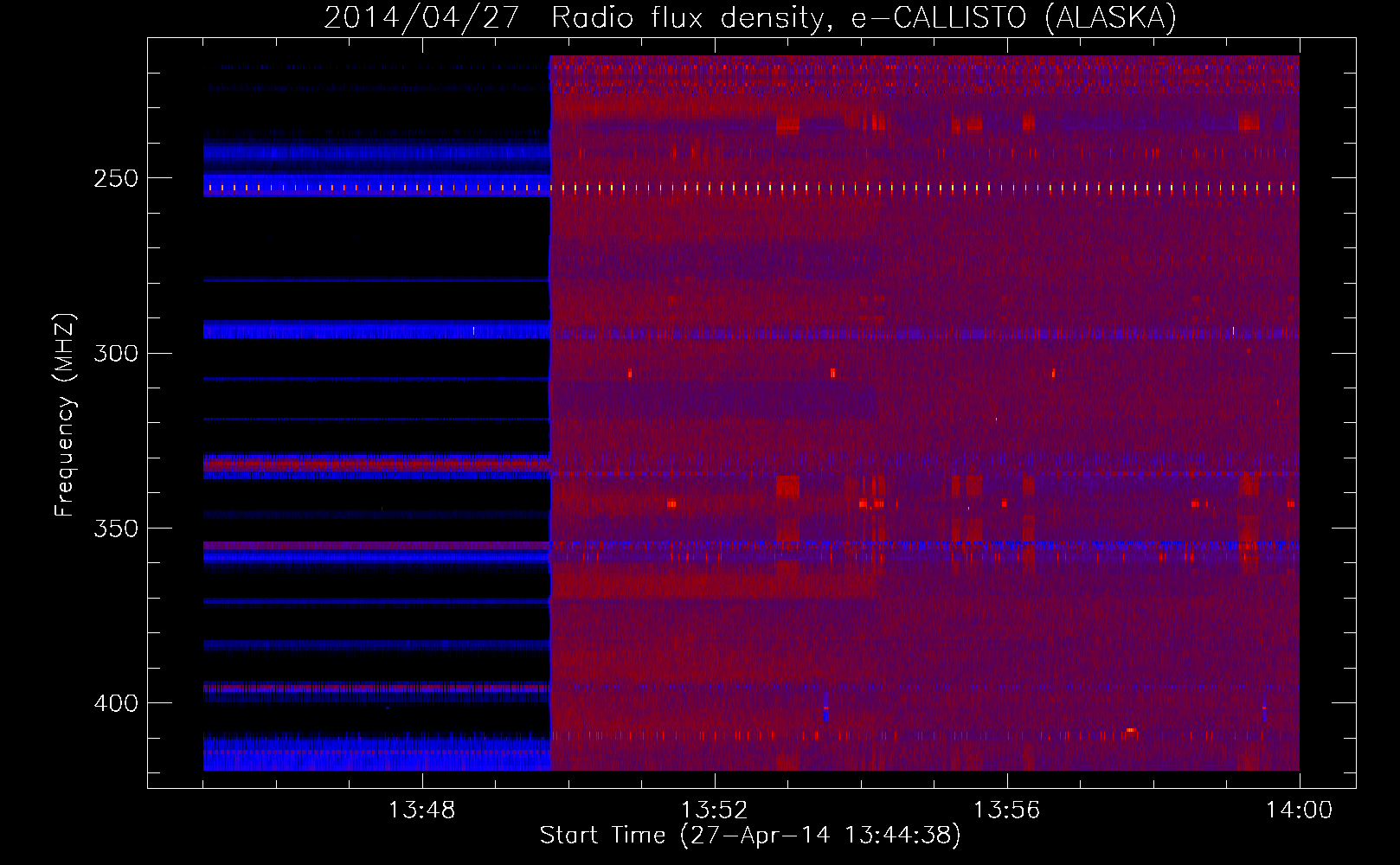Image resolution: width=1400 pixels, height=865 pixels.
Task: Click the 350 frequency tick label
Action: click(x=116, y=529)
